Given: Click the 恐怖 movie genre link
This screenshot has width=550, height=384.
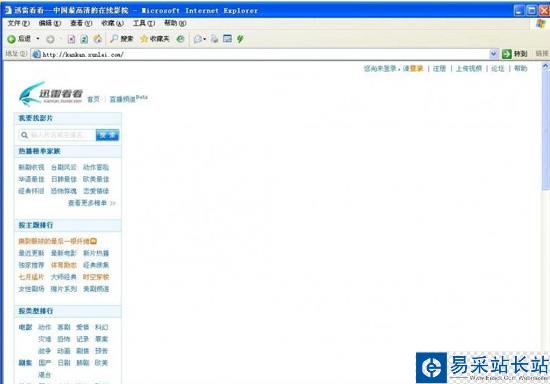Looking at the screenshot, I should coord(64,339).
